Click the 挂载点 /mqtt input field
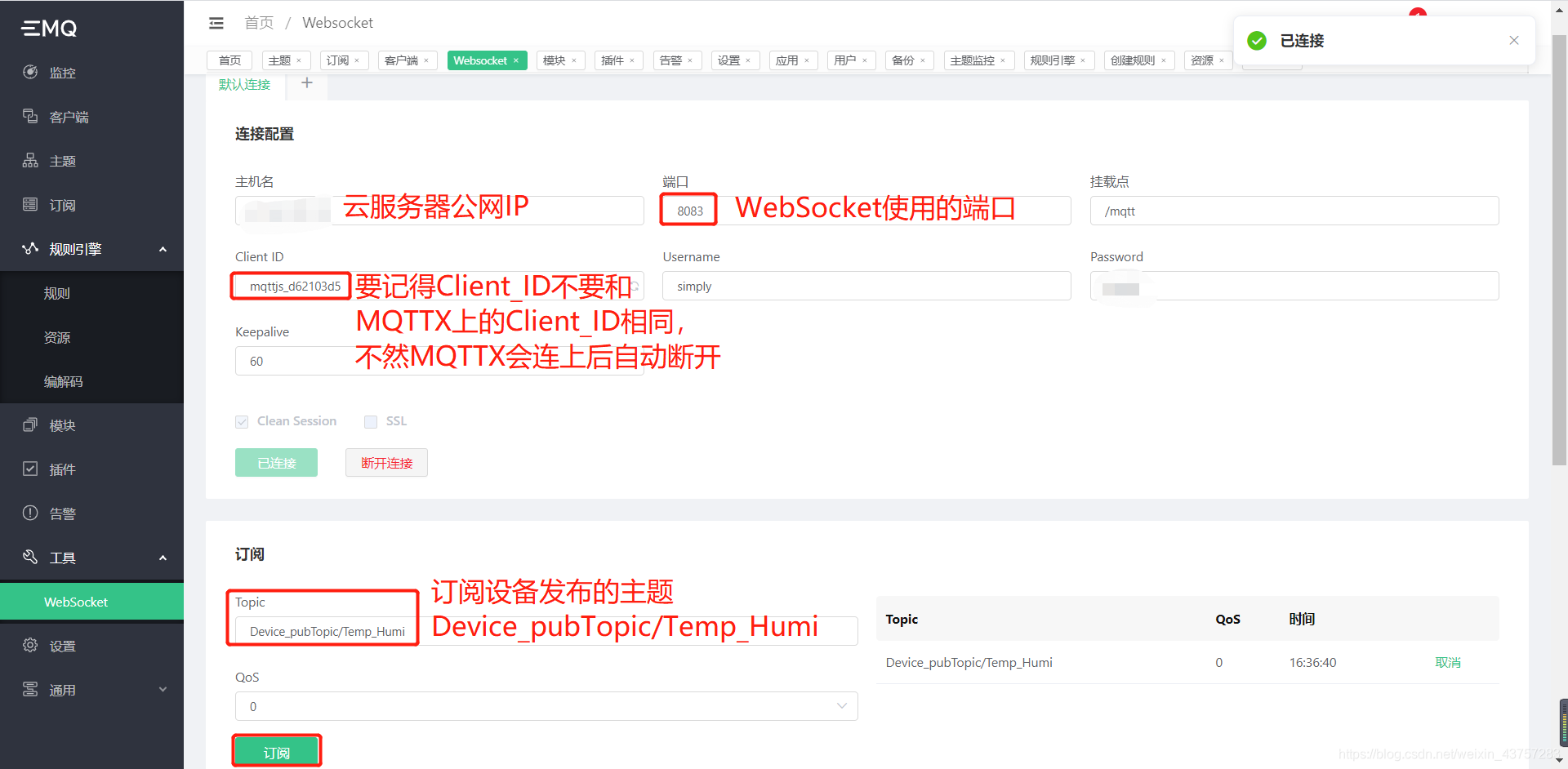Screen dimensions: 1568x769 [1294, 211]
